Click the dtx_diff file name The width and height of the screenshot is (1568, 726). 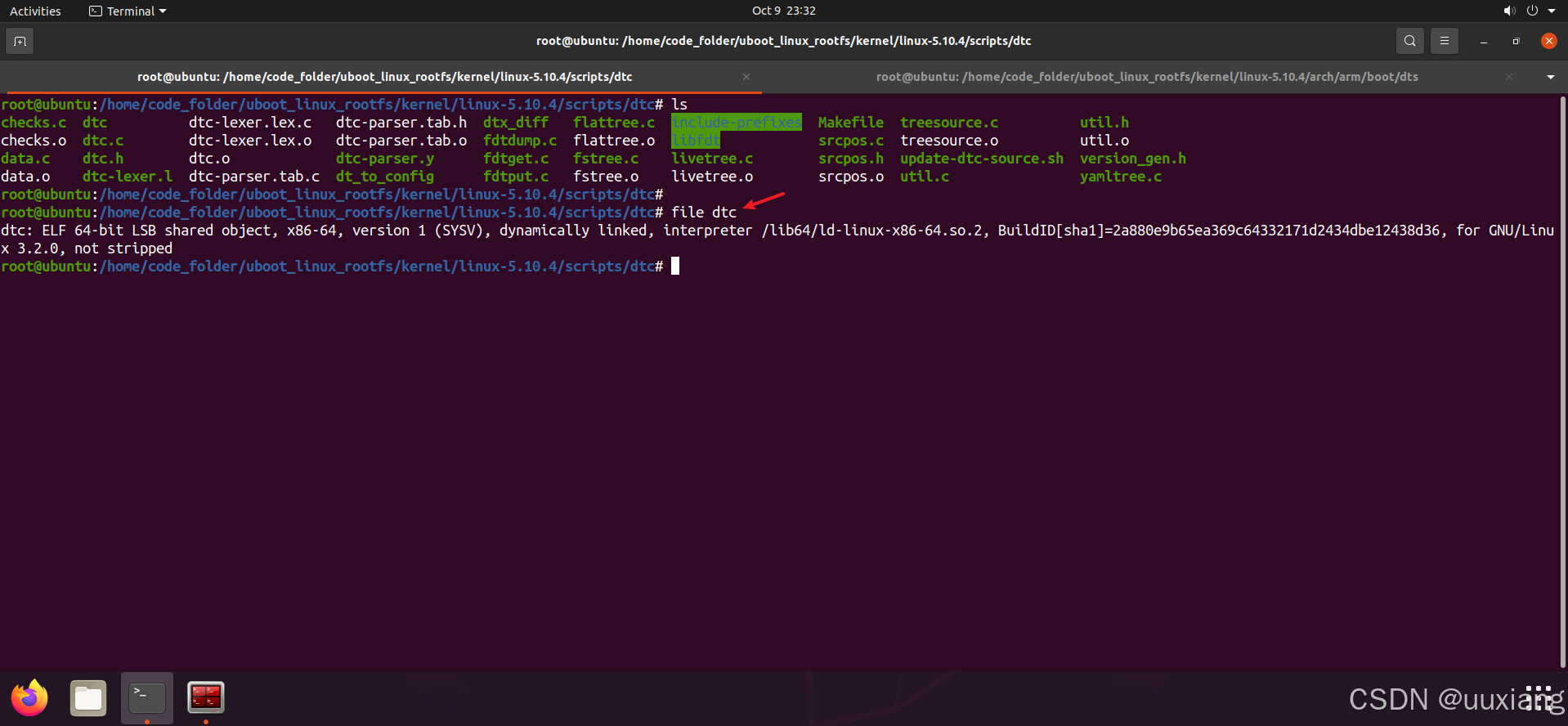click(x=516, y=123)
